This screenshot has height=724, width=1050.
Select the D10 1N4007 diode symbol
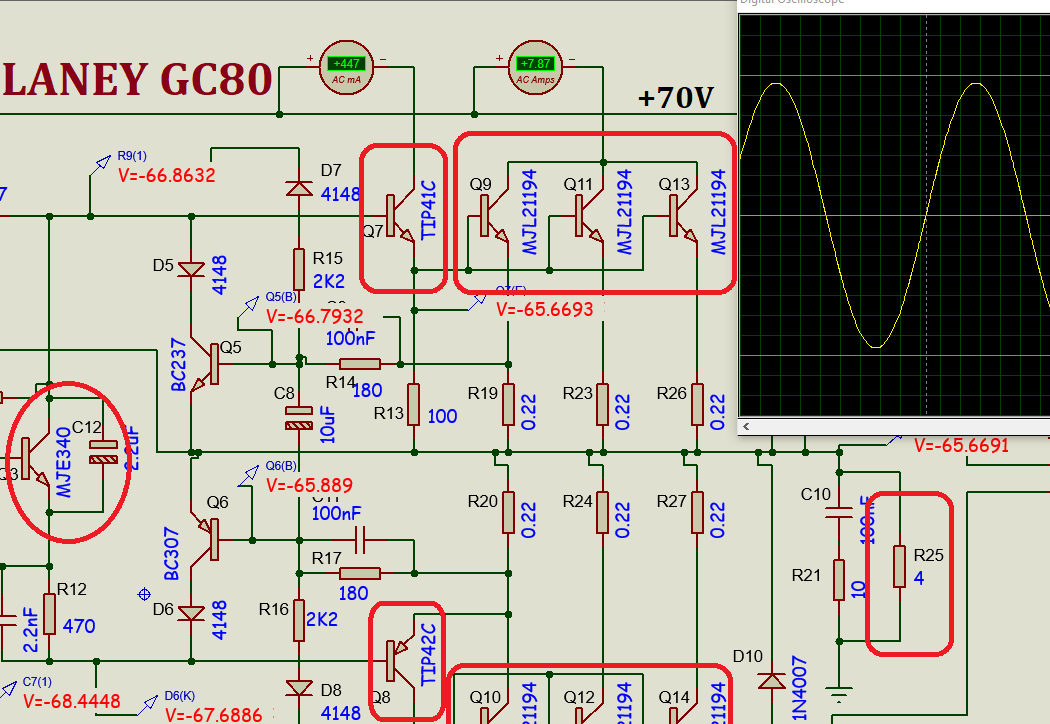tap(771, 681)
